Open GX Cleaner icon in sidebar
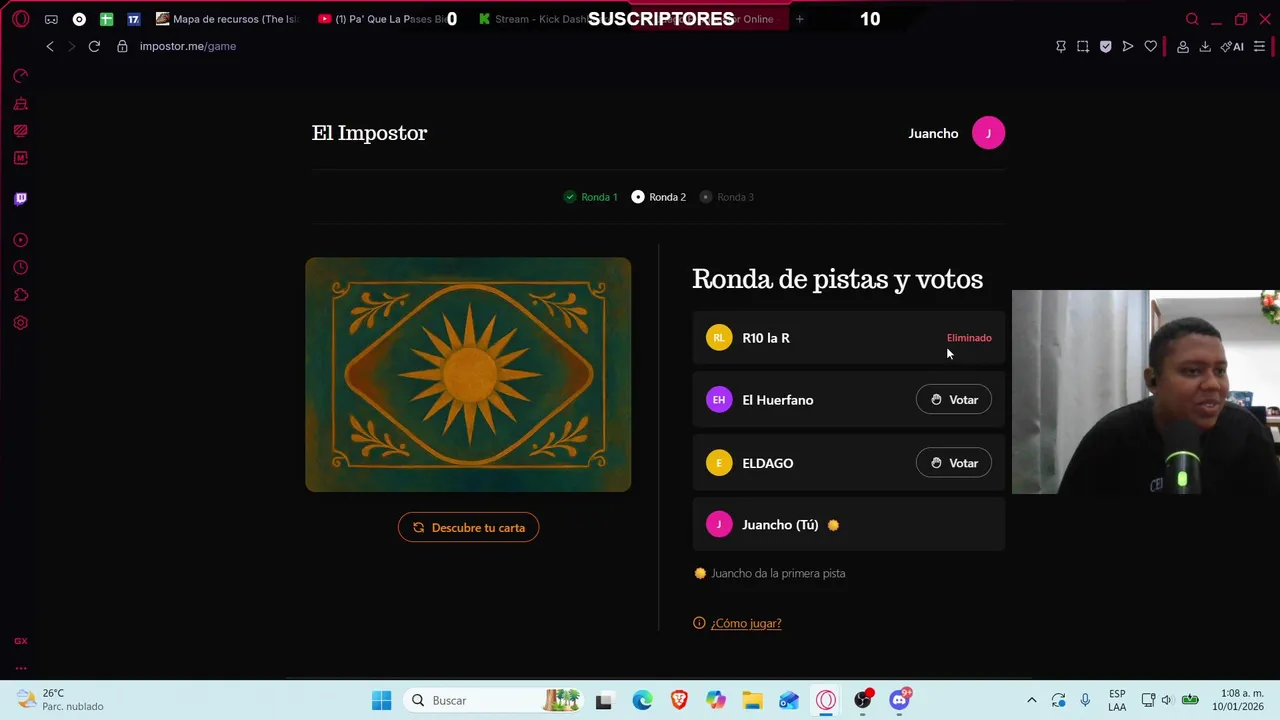The height and width of the screenshot is (720, 1280). click(x=20, y=103)
